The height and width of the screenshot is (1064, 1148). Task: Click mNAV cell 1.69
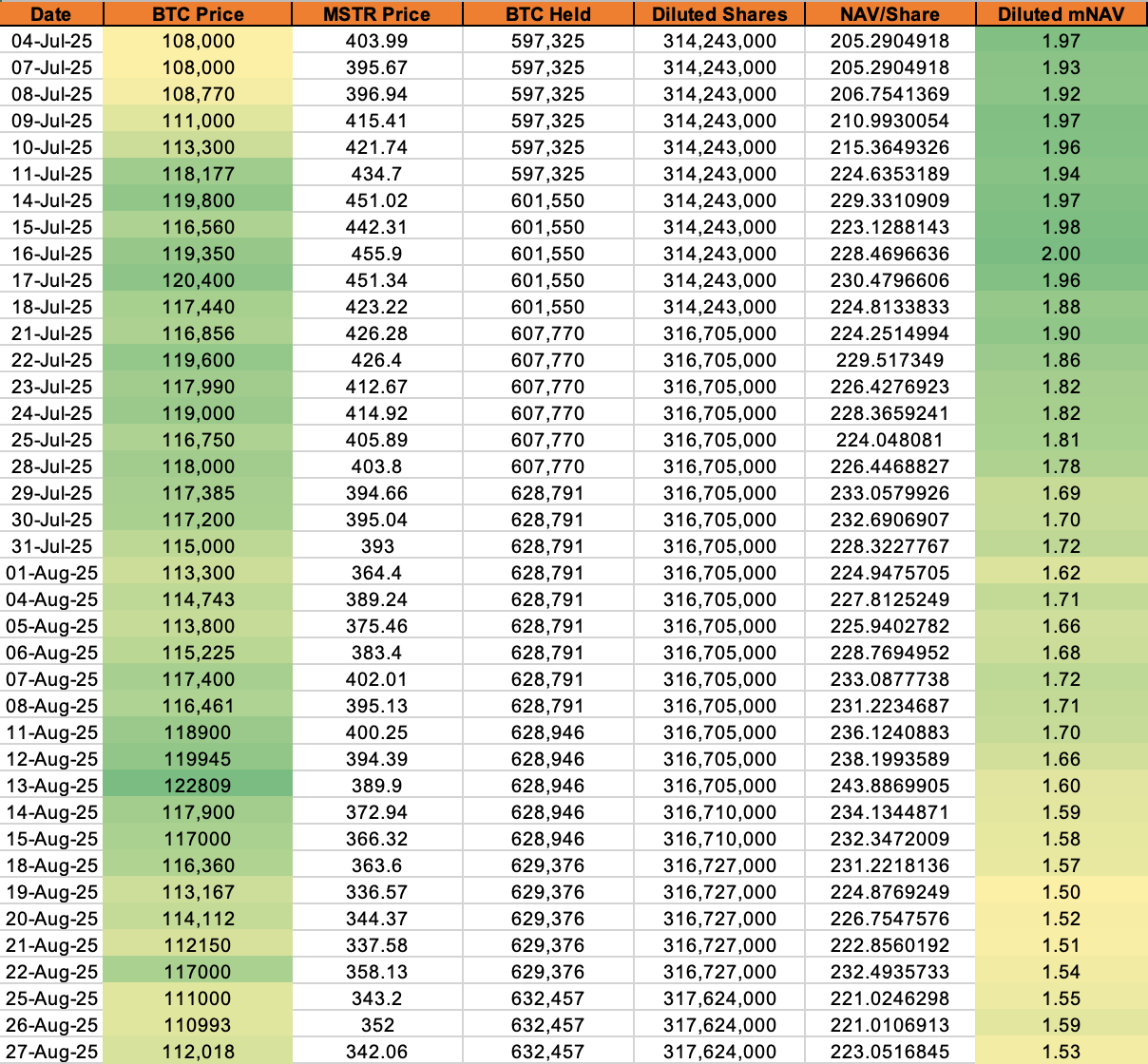(1062, 493)
